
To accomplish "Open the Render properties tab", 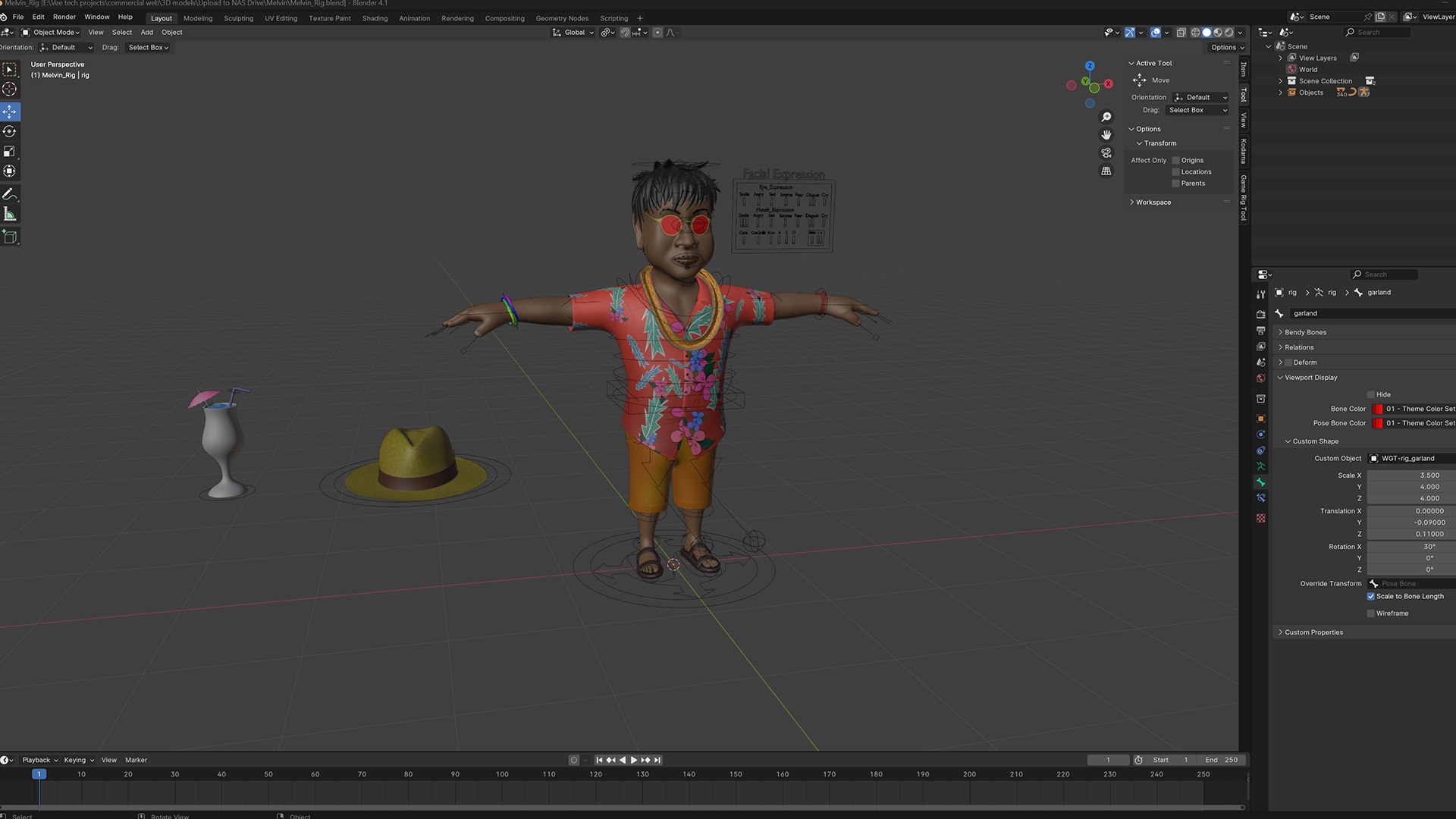I will (1260, 314).
